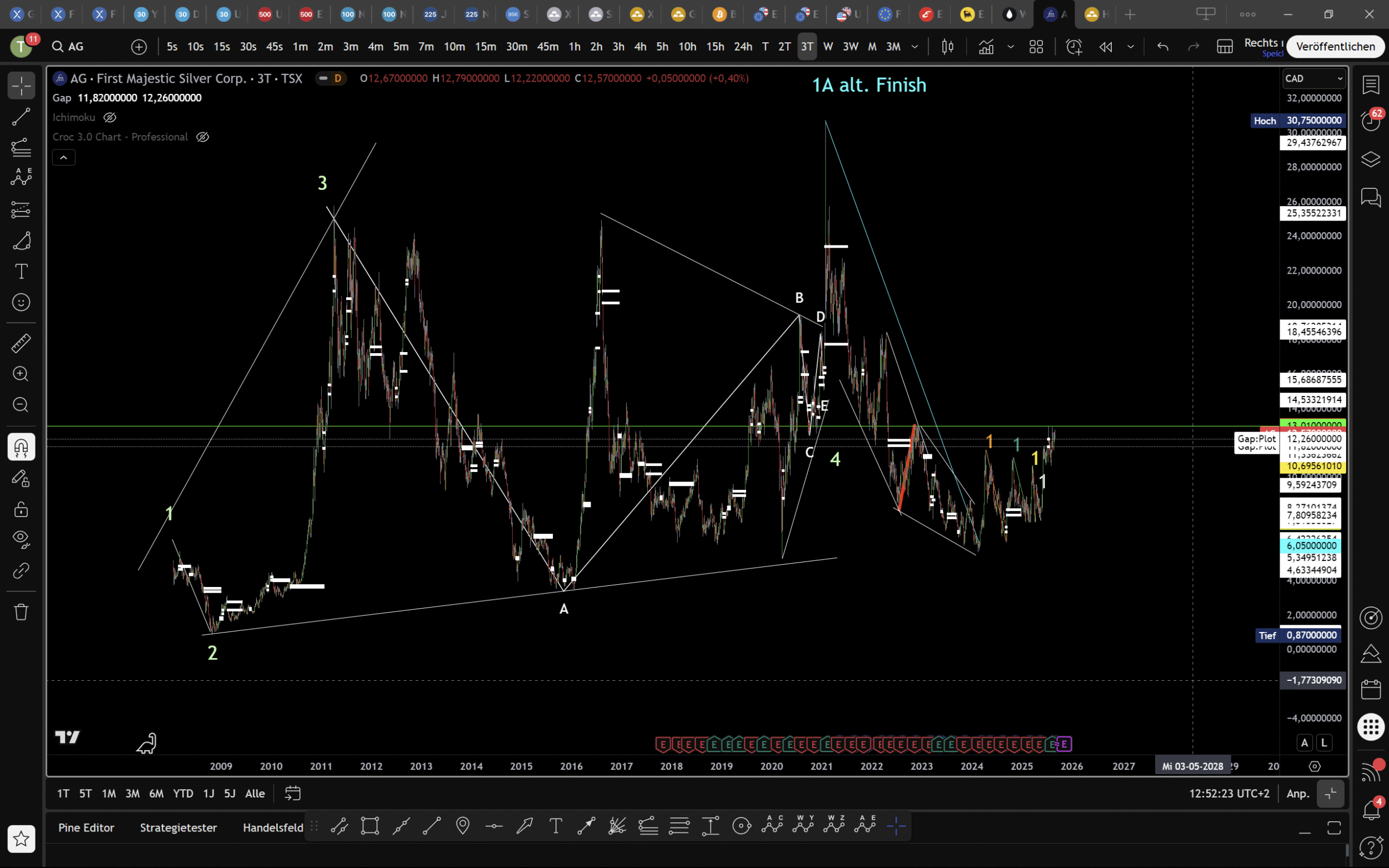
Task: Select the YTD date range button
Action: pos(183,794)
